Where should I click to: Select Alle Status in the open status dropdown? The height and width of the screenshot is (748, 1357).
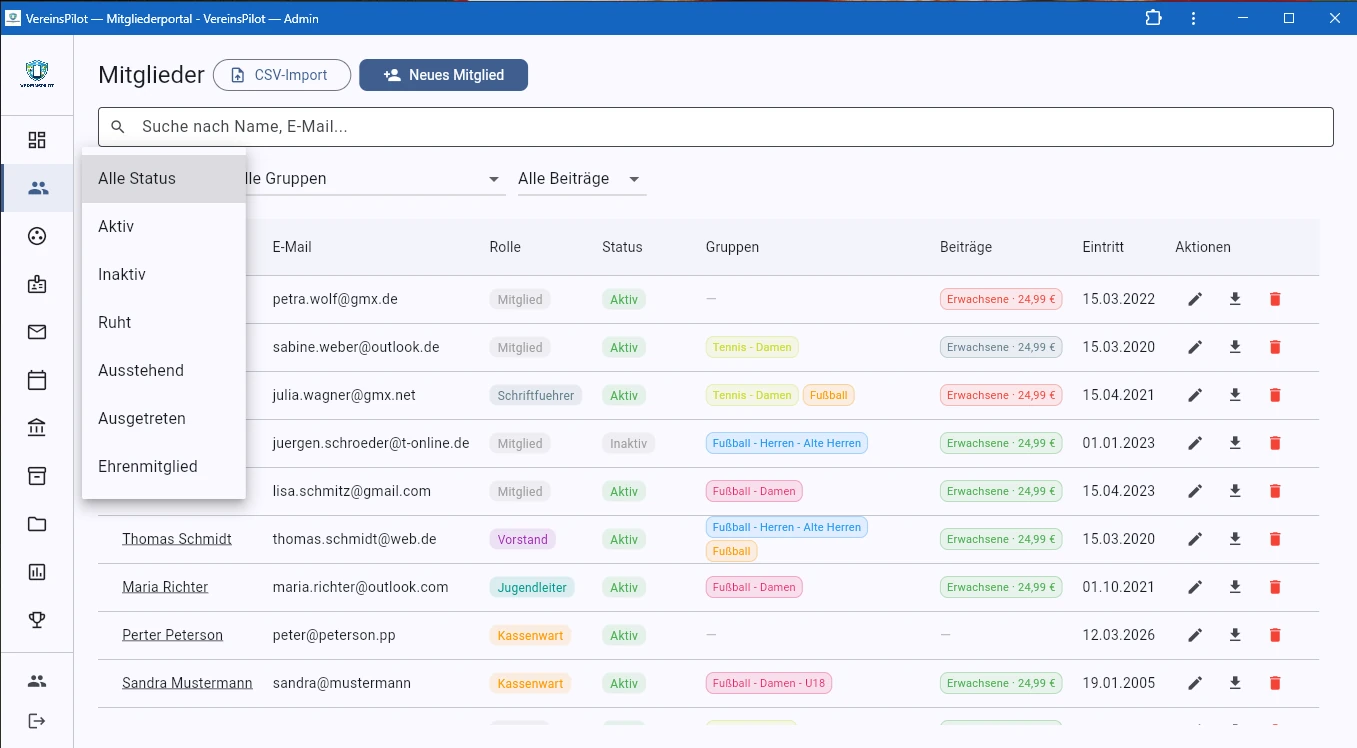[137, 178]
